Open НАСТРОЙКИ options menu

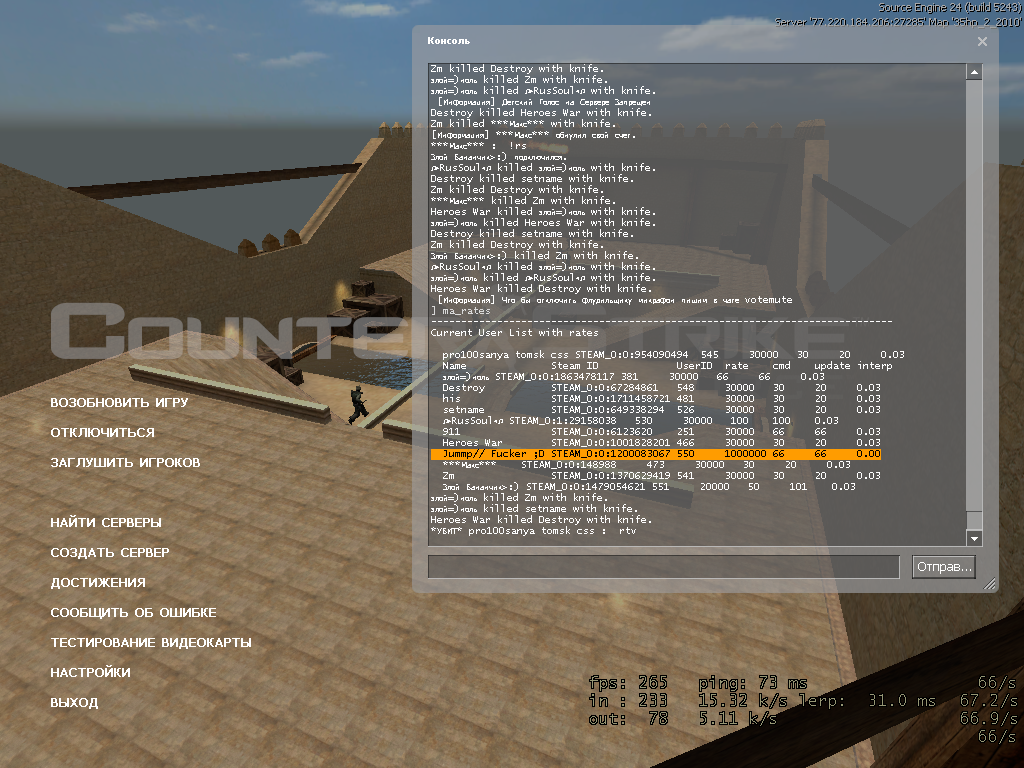[x=90, y=673]
